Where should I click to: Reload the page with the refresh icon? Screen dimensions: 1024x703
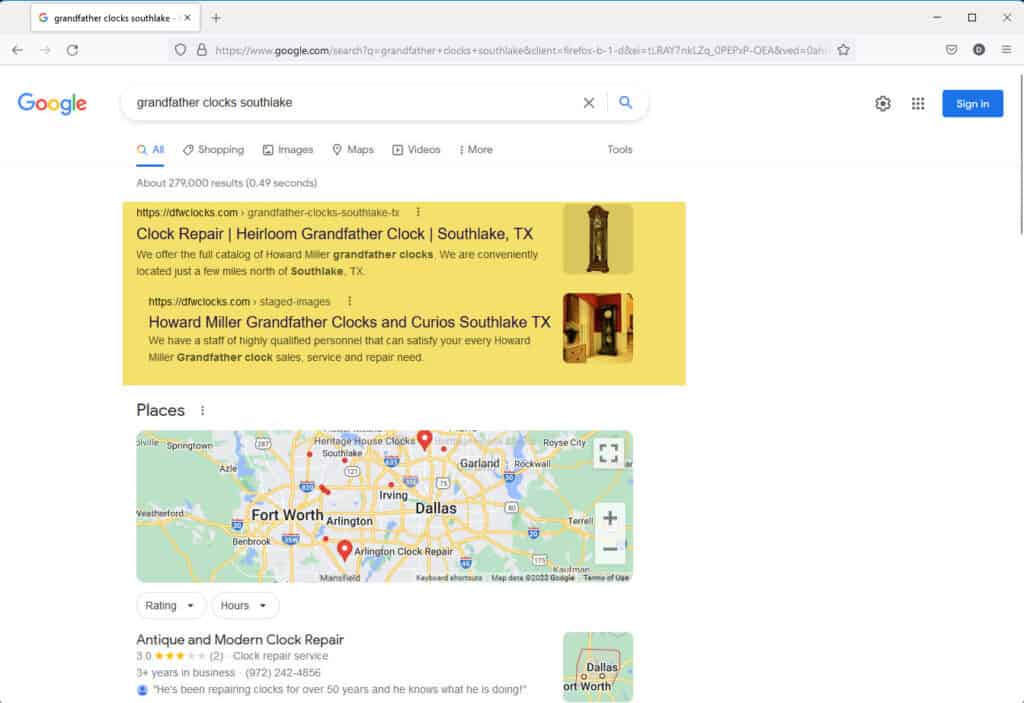tap(72, 50)
